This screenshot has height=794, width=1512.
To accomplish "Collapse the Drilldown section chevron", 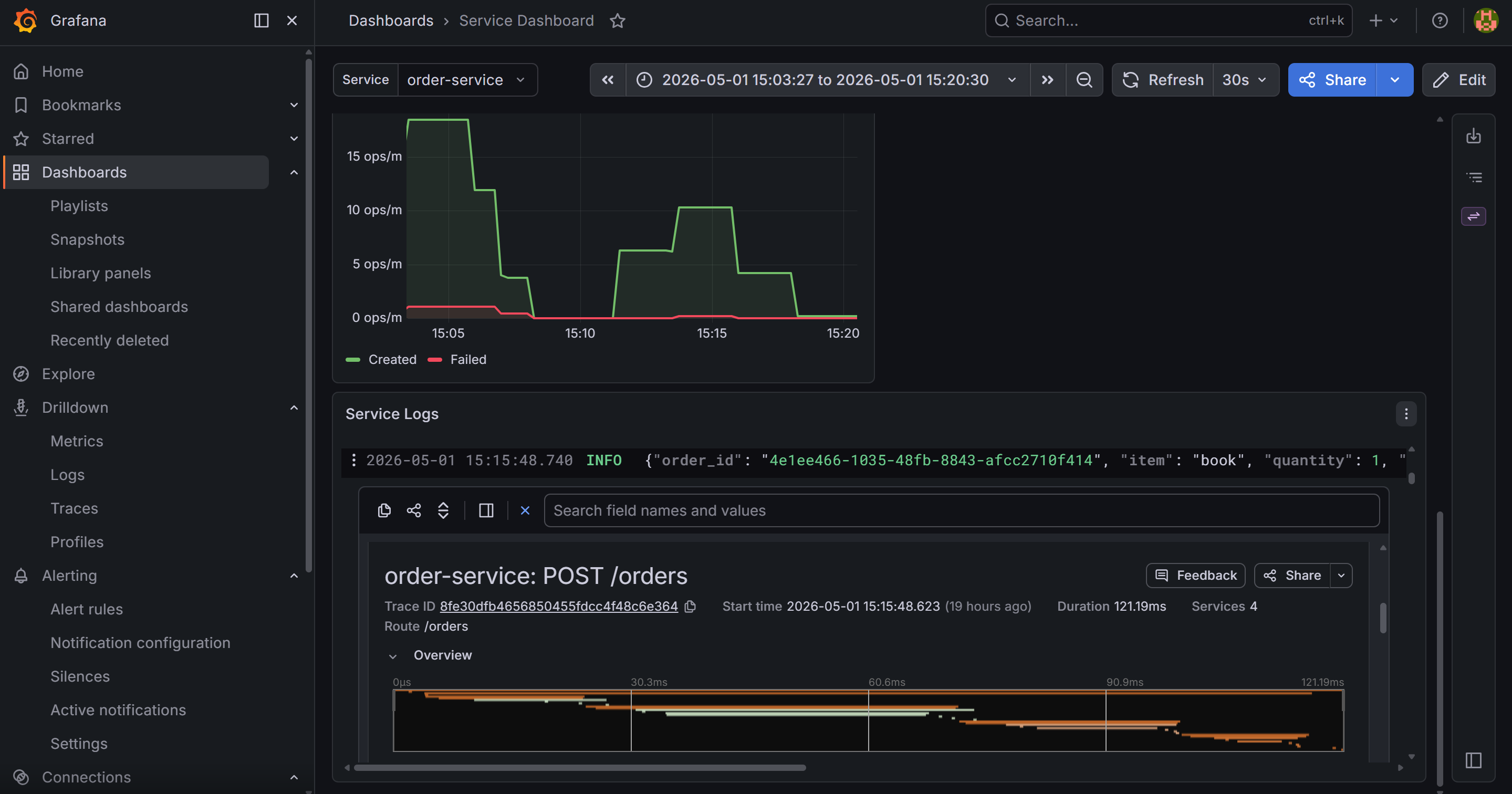I will coord(294,408).
